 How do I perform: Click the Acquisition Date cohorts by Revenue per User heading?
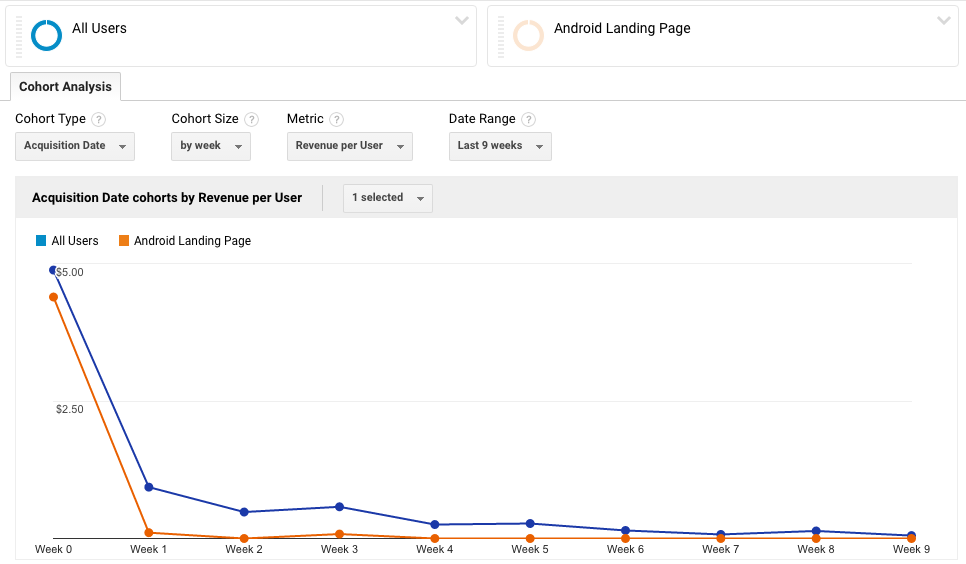coord(167,198)
